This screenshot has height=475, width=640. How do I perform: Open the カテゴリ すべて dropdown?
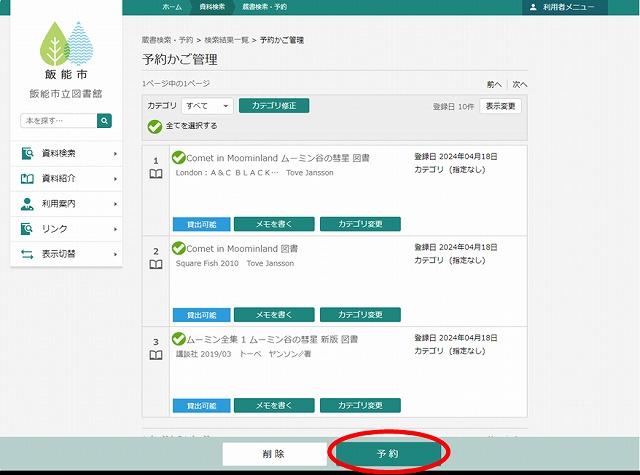tap(207, 105)
